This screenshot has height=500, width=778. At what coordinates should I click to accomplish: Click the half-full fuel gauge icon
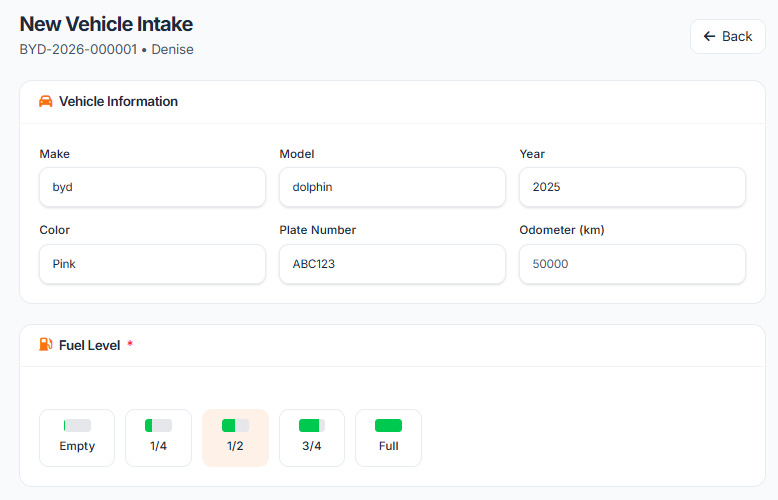tap(235, 426)
